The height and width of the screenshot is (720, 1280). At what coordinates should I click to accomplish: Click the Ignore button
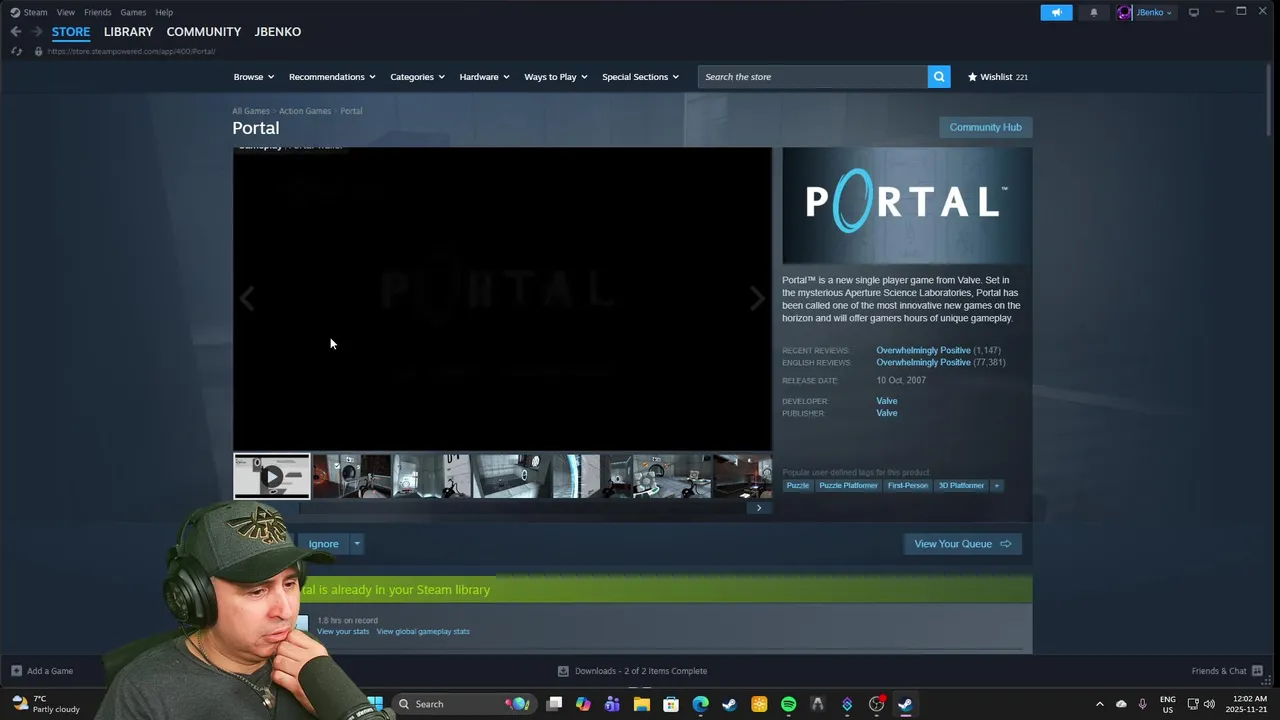[323, 544]
